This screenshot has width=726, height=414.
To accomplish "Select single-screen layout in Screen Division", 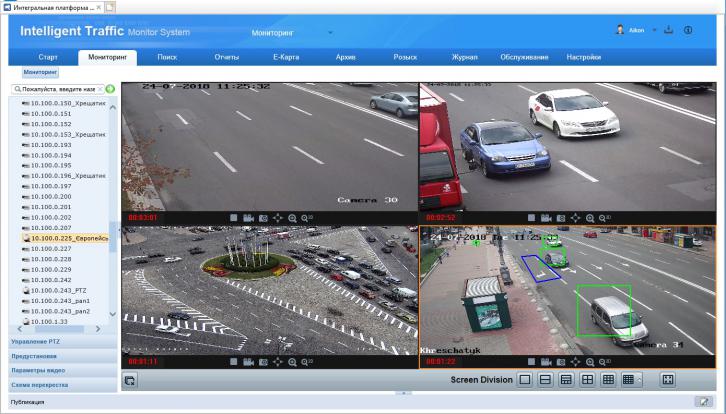I will [x=524, y=380].
